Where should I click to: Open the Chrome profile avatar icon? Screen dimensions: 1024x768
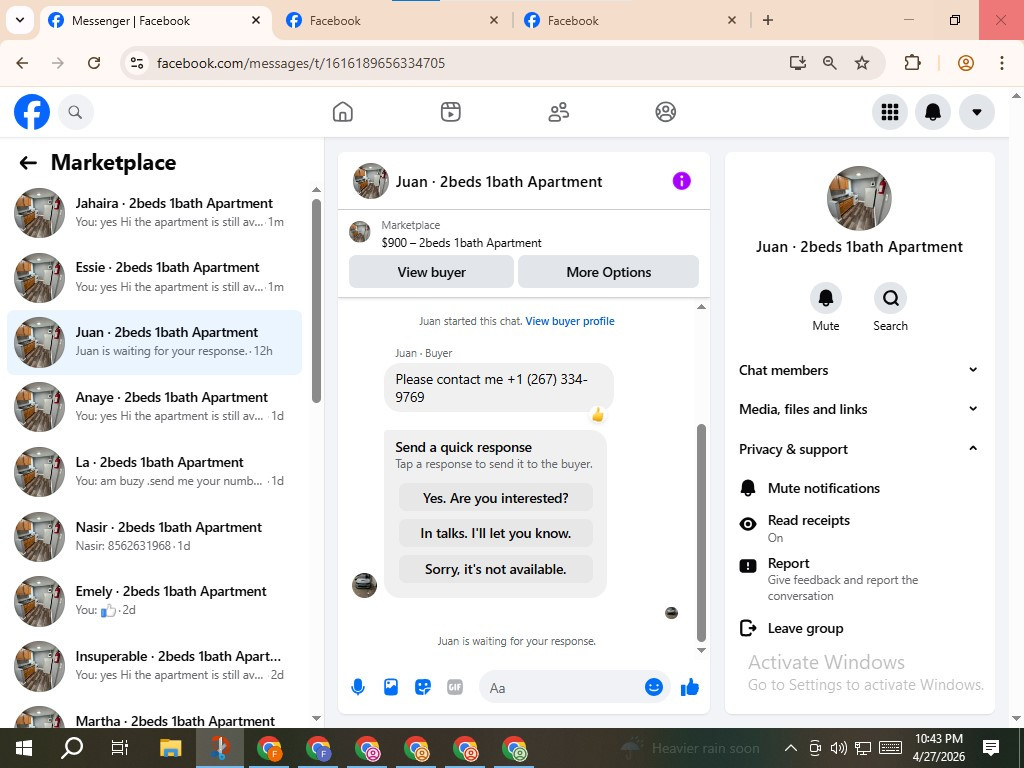[966, 63]
